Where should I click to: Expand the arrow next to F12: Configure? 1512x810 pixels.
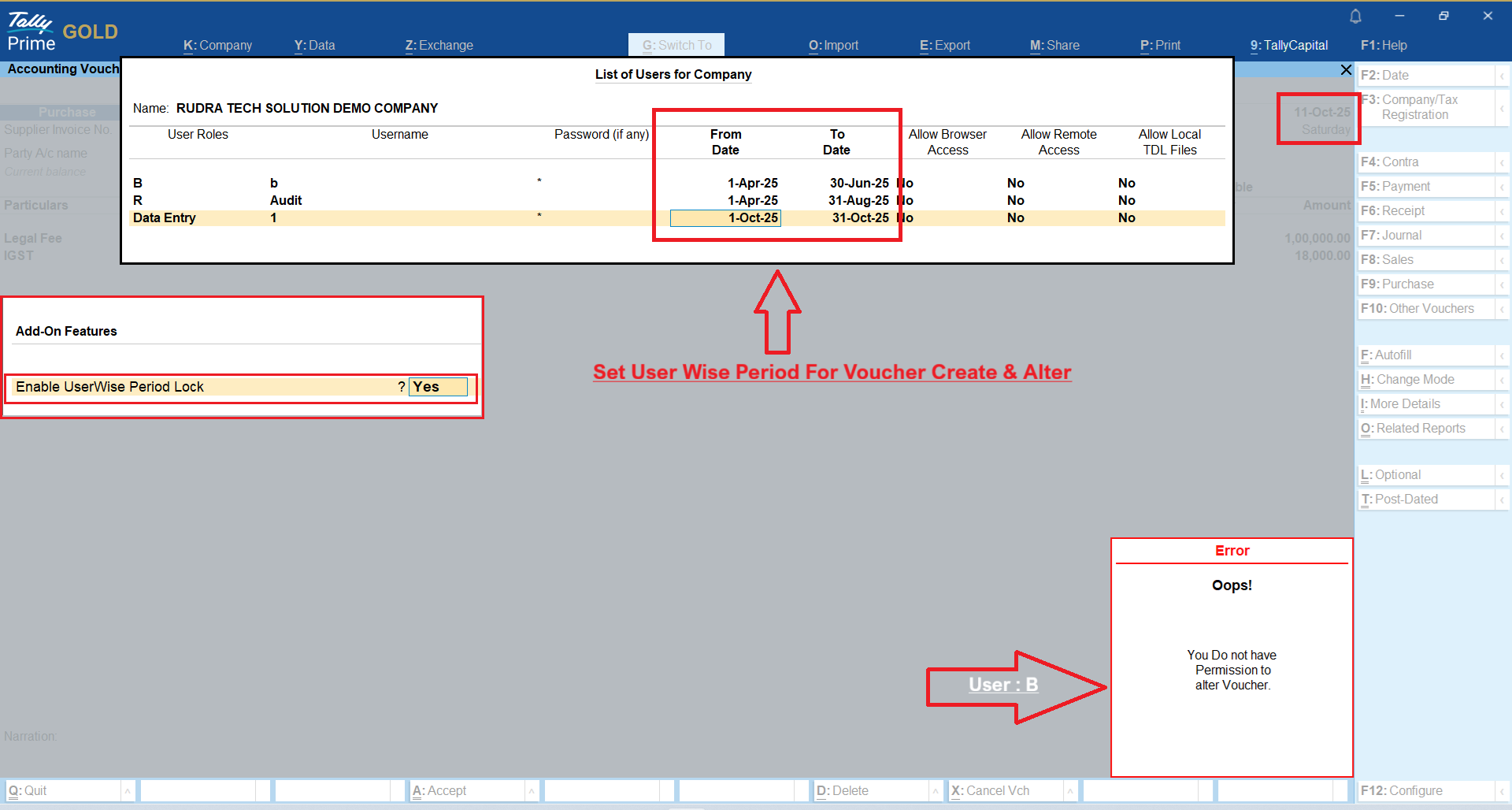[x=1502, y=791]
